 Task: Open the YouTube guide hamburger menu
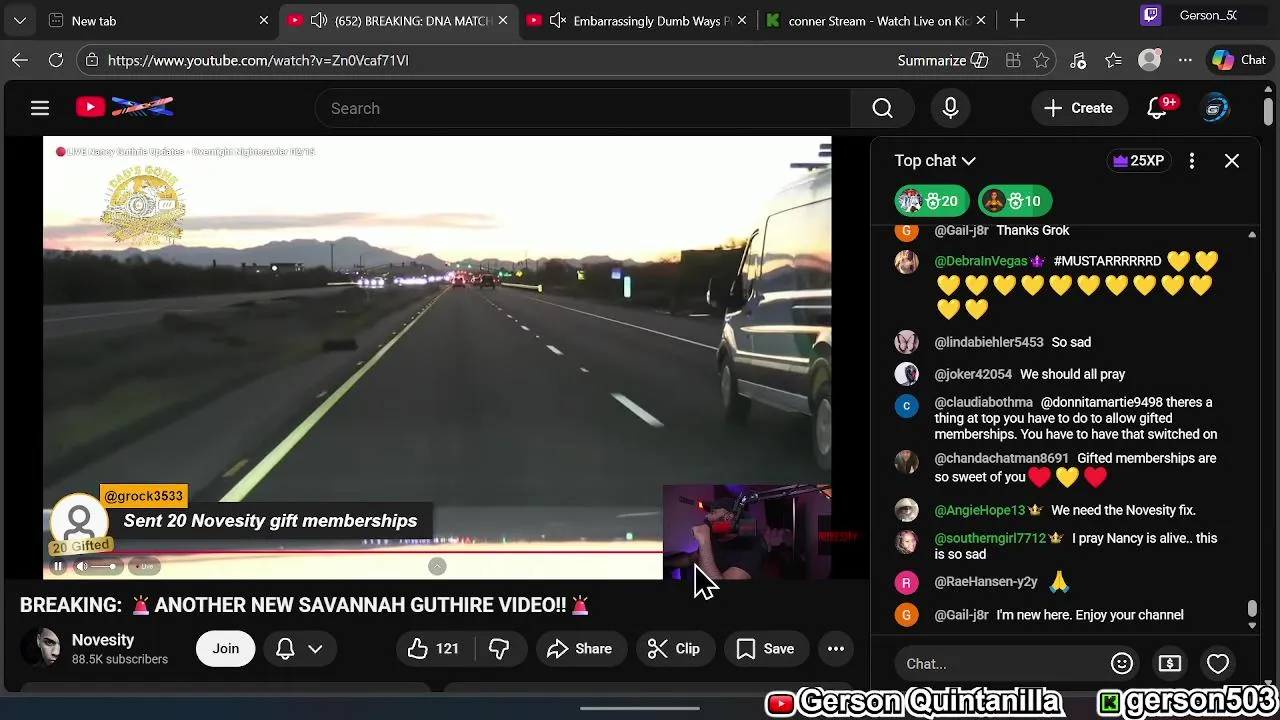click(x=40, y=108)
